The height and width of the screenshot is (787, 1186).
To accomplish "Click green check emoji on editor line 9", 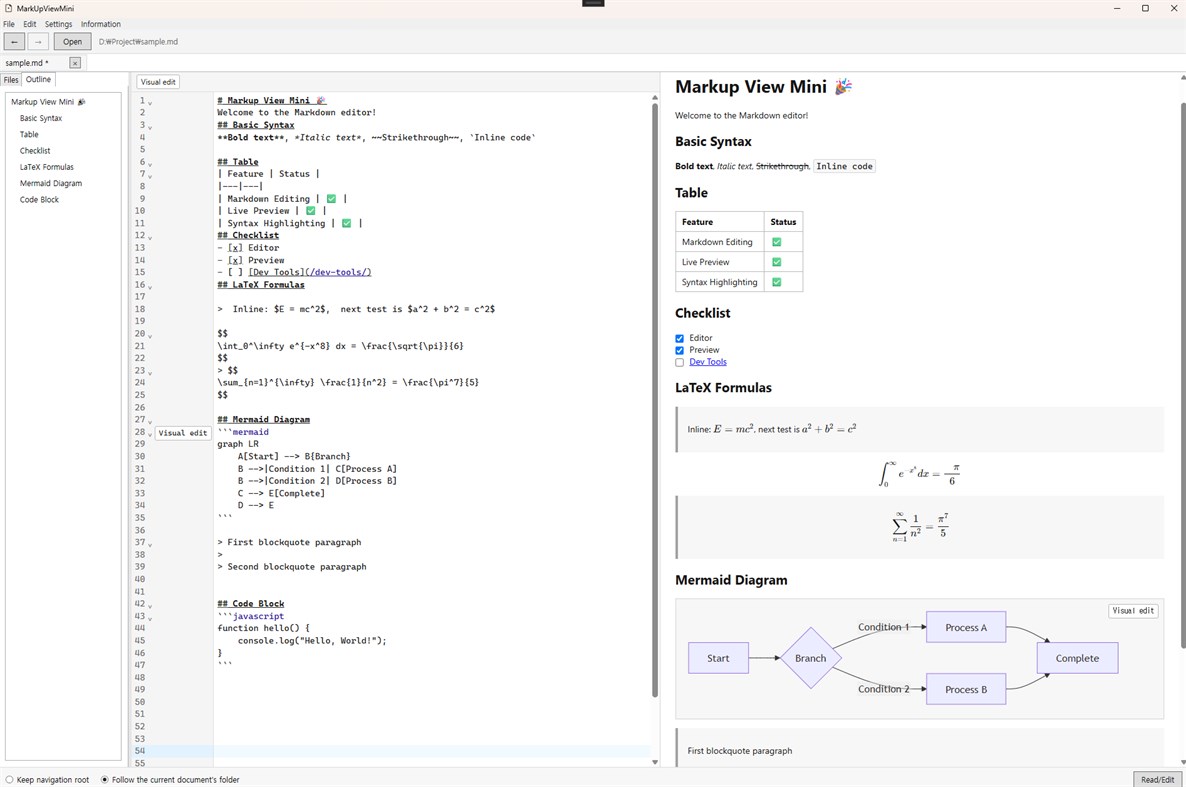I will [x=331, y=198].
